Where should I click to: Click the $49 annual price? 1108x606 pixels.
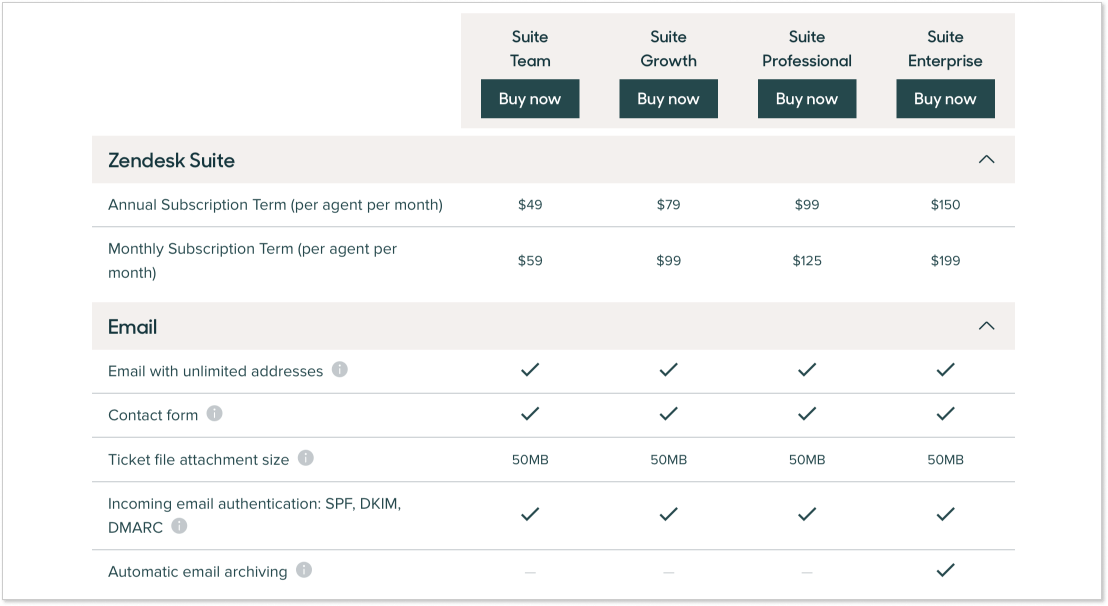point(530,205)
